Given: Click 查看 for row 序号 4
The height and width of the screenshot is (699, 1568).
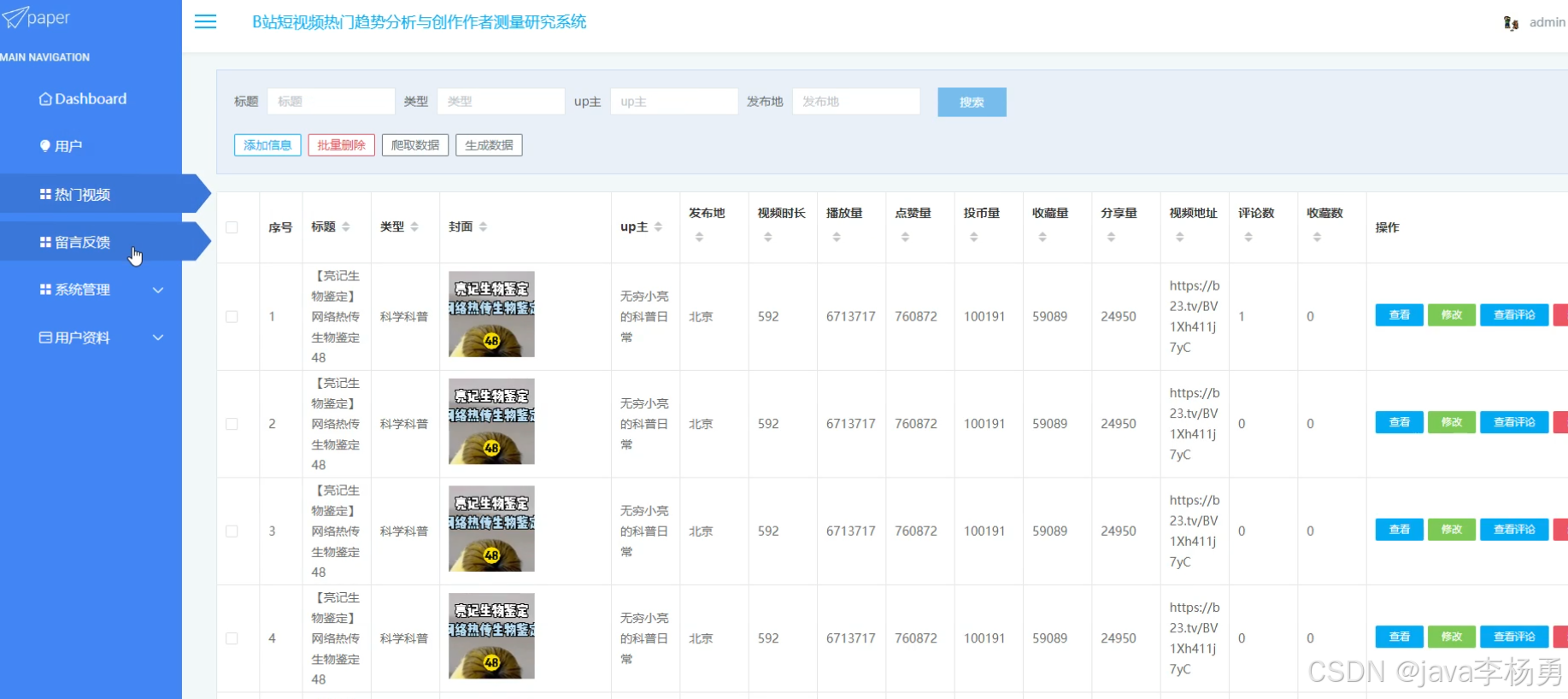Looking at the screenshot, I should [1399, 637].
